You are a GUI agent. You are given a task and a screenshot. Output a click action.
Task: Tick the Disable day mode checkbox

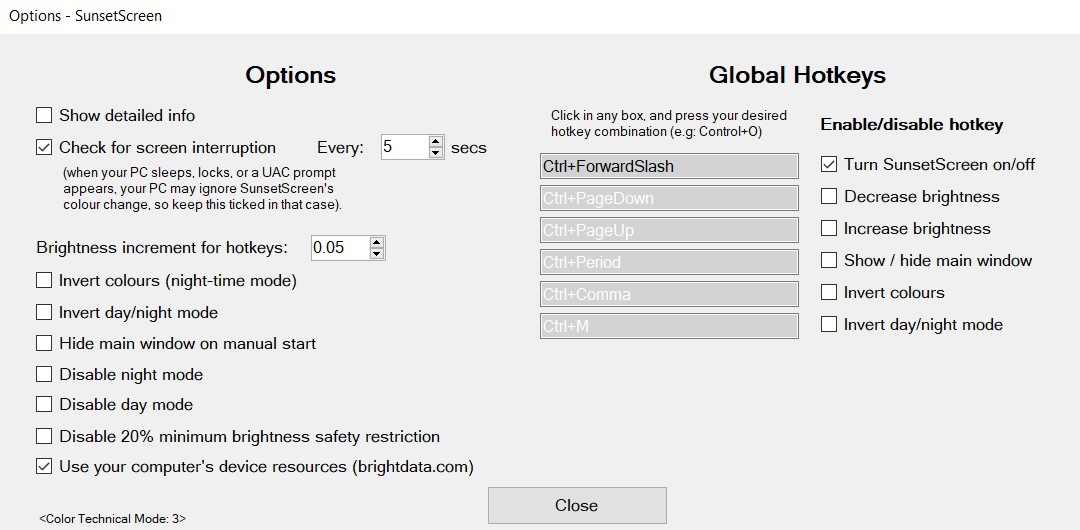(44, 404)
